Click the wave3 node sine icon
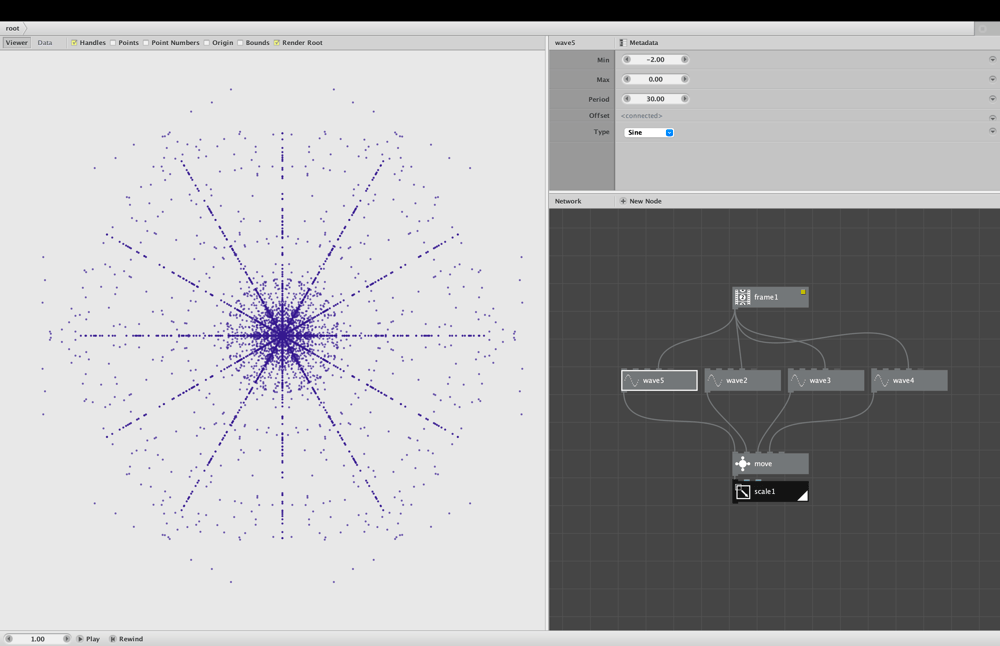1000x646 pixels. click(798, 381)
